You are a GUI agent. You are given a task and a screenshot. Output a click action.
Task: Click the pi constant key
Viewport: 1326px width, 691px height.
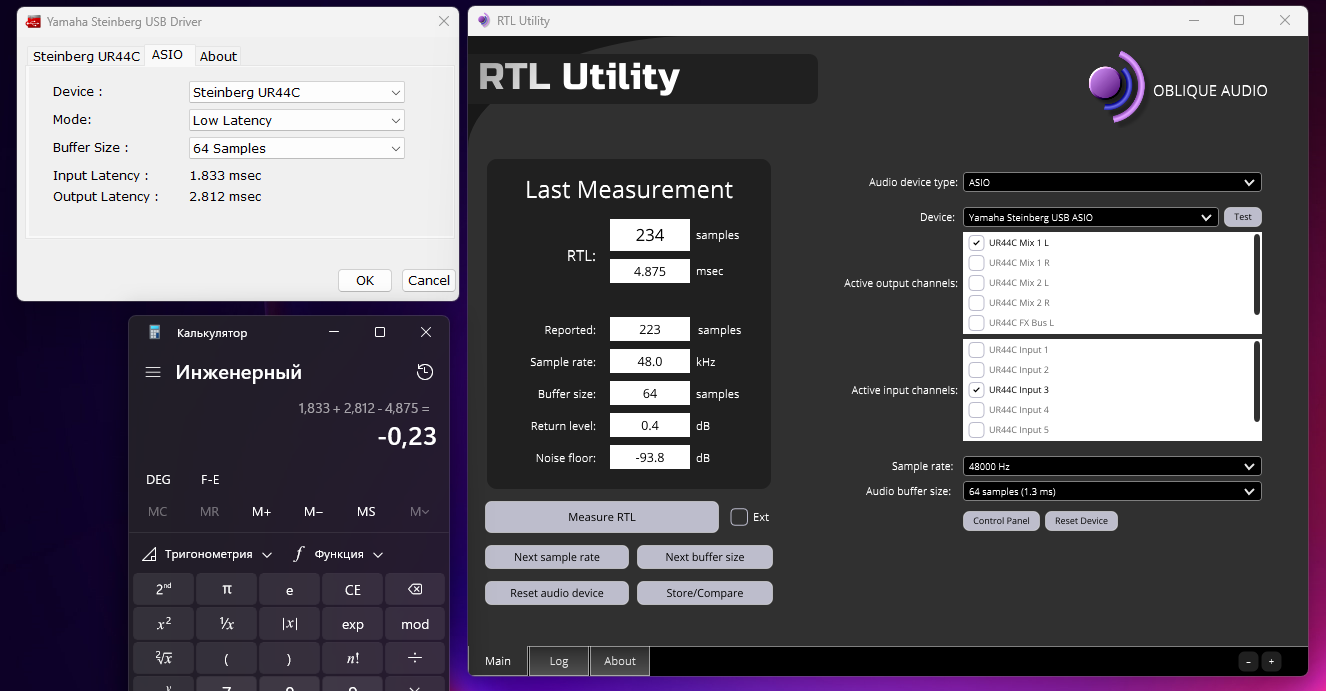point(227,590)
